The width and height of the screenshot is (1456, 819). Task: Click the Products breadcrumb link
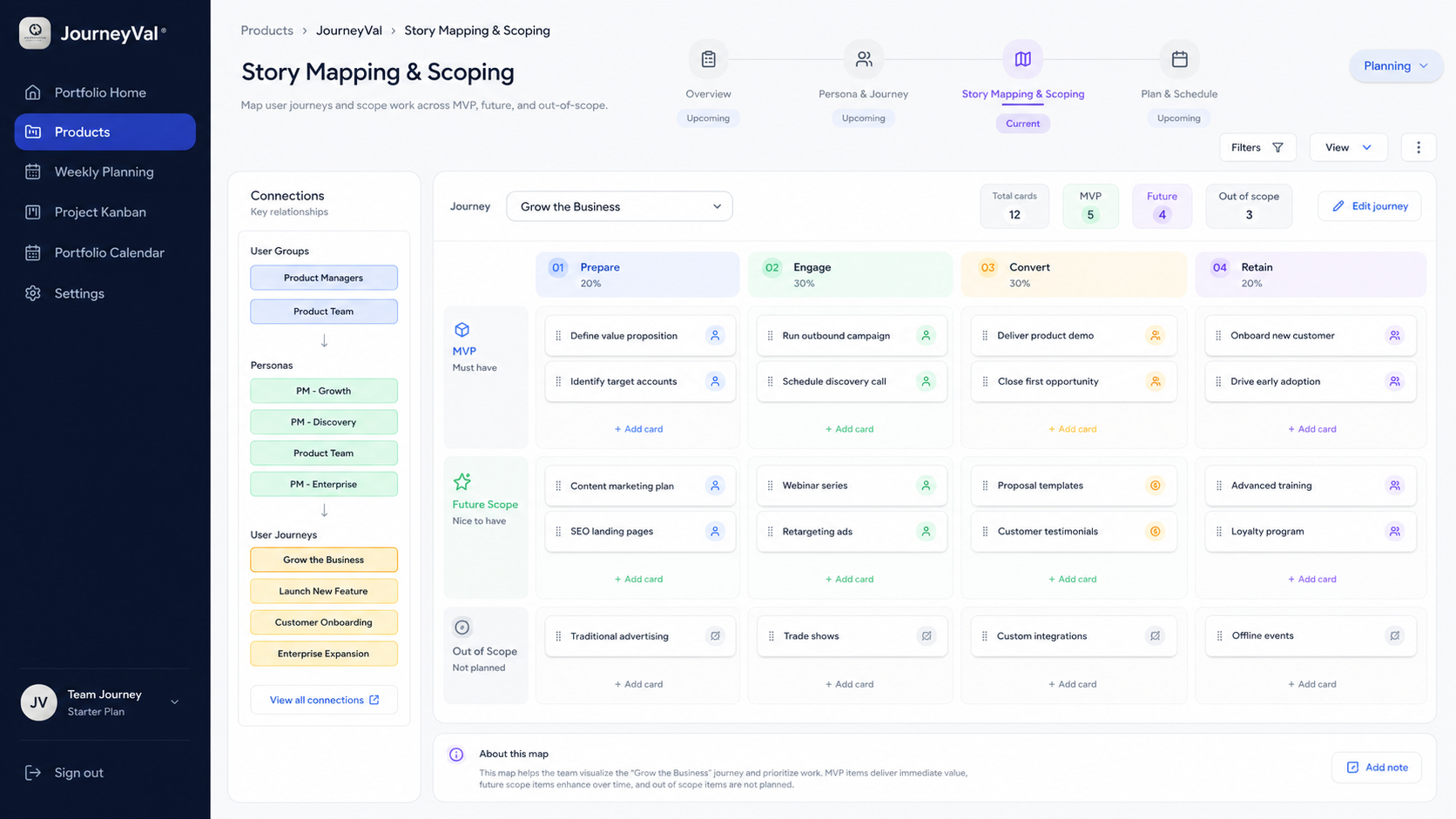click(266, 30)
